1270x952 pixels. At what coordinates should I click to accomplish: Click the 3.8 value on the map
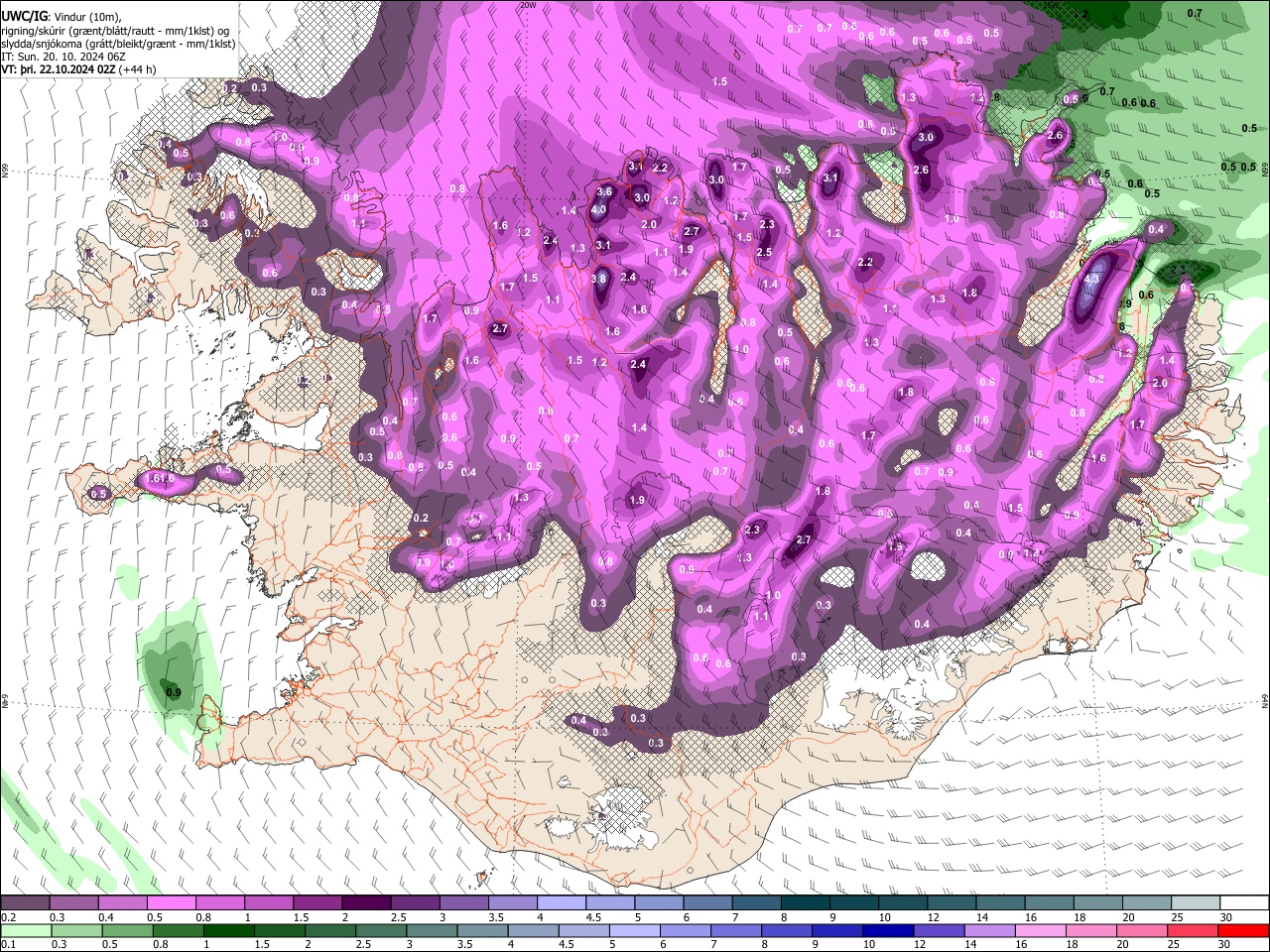598,280
